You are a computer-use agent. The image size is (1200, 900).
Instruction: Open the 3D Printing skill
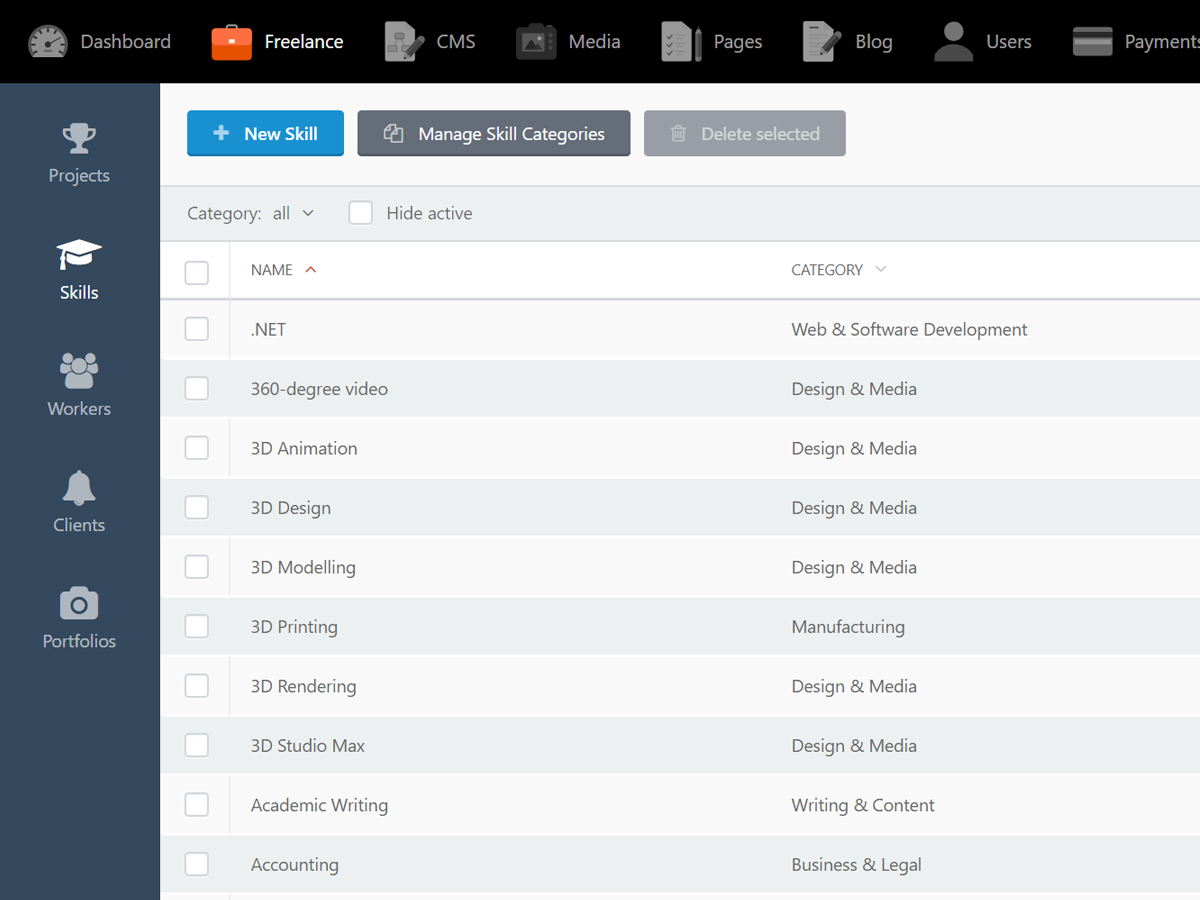tap(294, 627)
